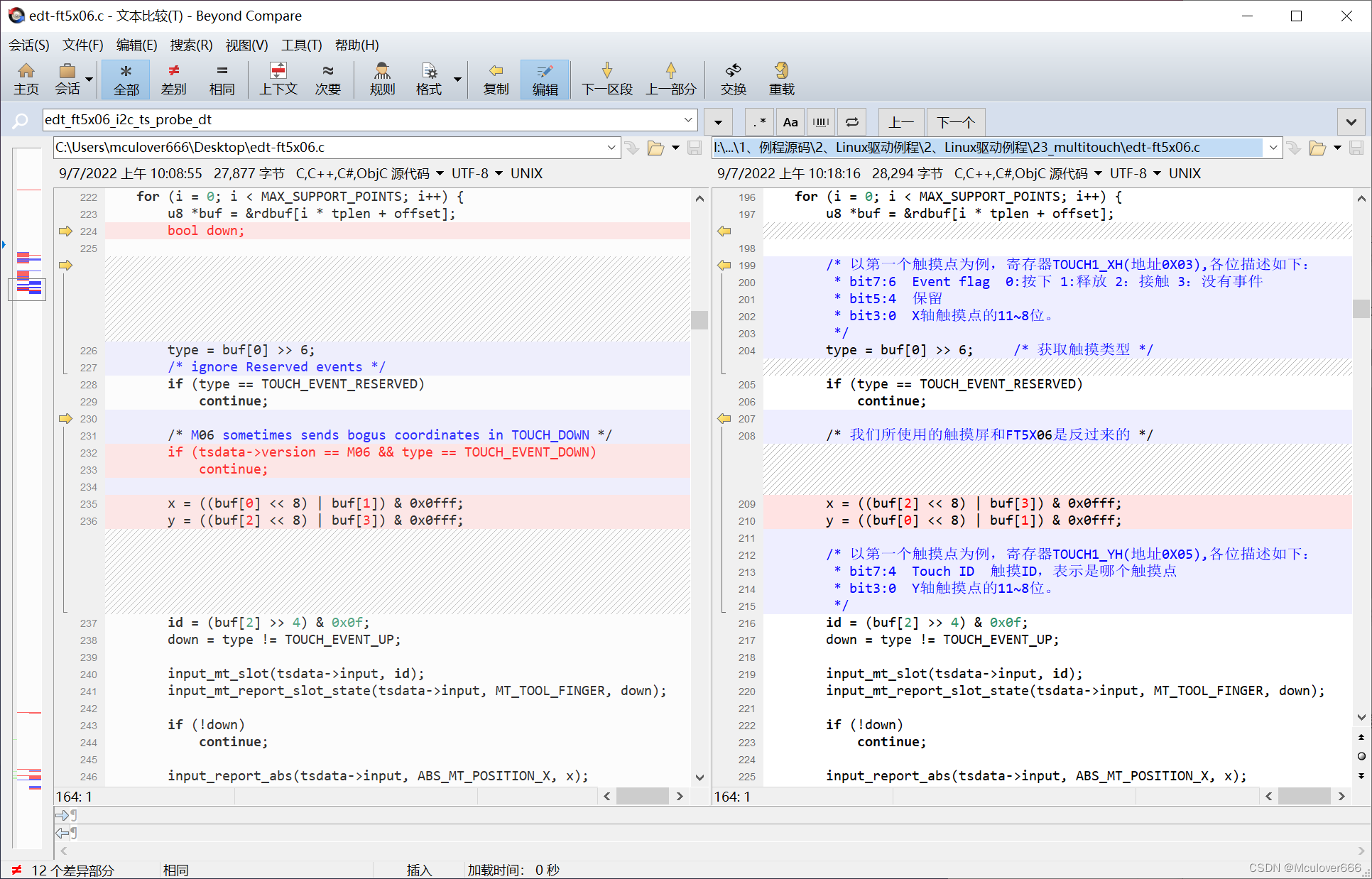Viewport: 1372px width, 879px height.
Task: Click the left pane vertical scrollbar thumb
Action: 699,320
